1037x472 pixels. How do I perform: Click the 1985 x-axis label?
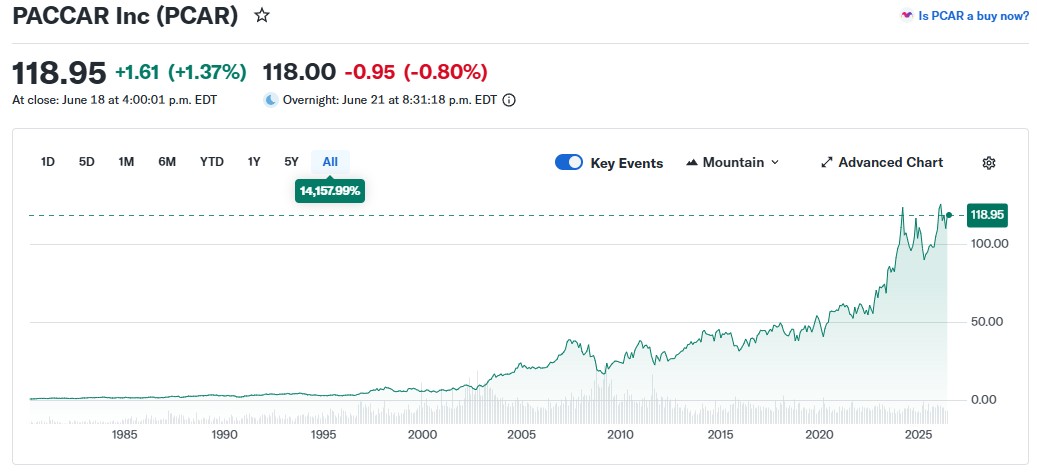click(x=125, y=435)
